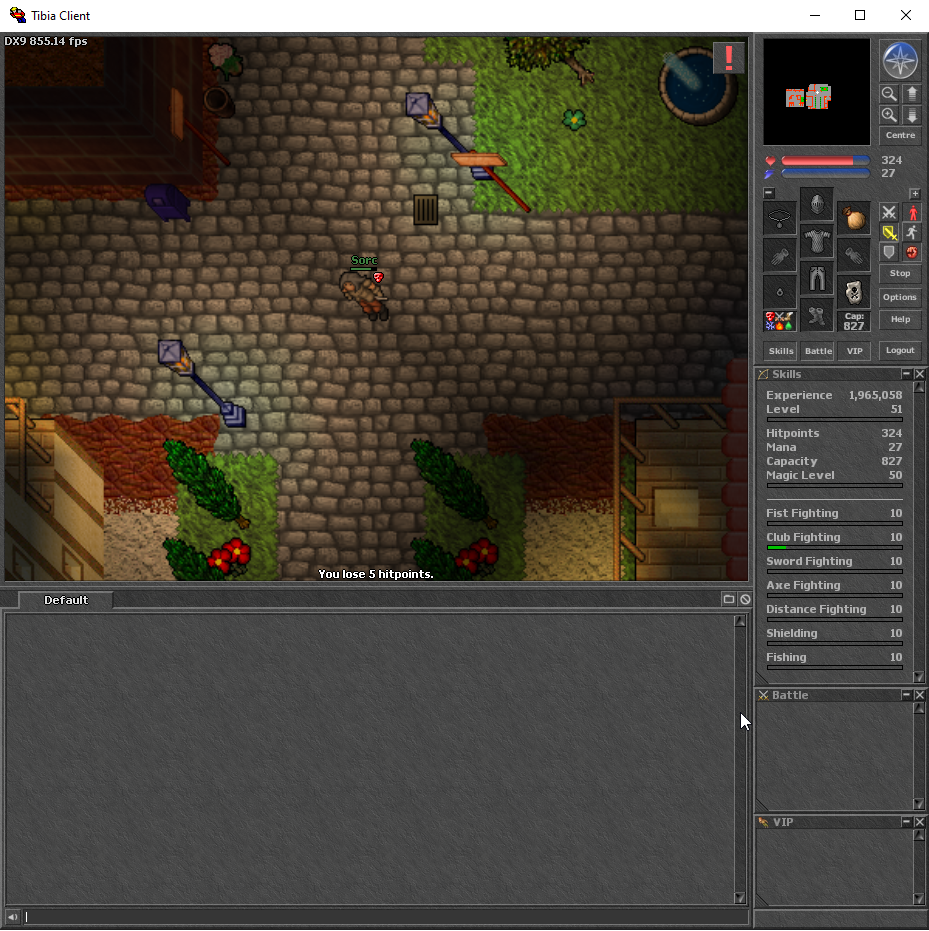Close the Battle panel
Image resolution: width=929 pixels, height=931 pixels.
coord(920,695)
